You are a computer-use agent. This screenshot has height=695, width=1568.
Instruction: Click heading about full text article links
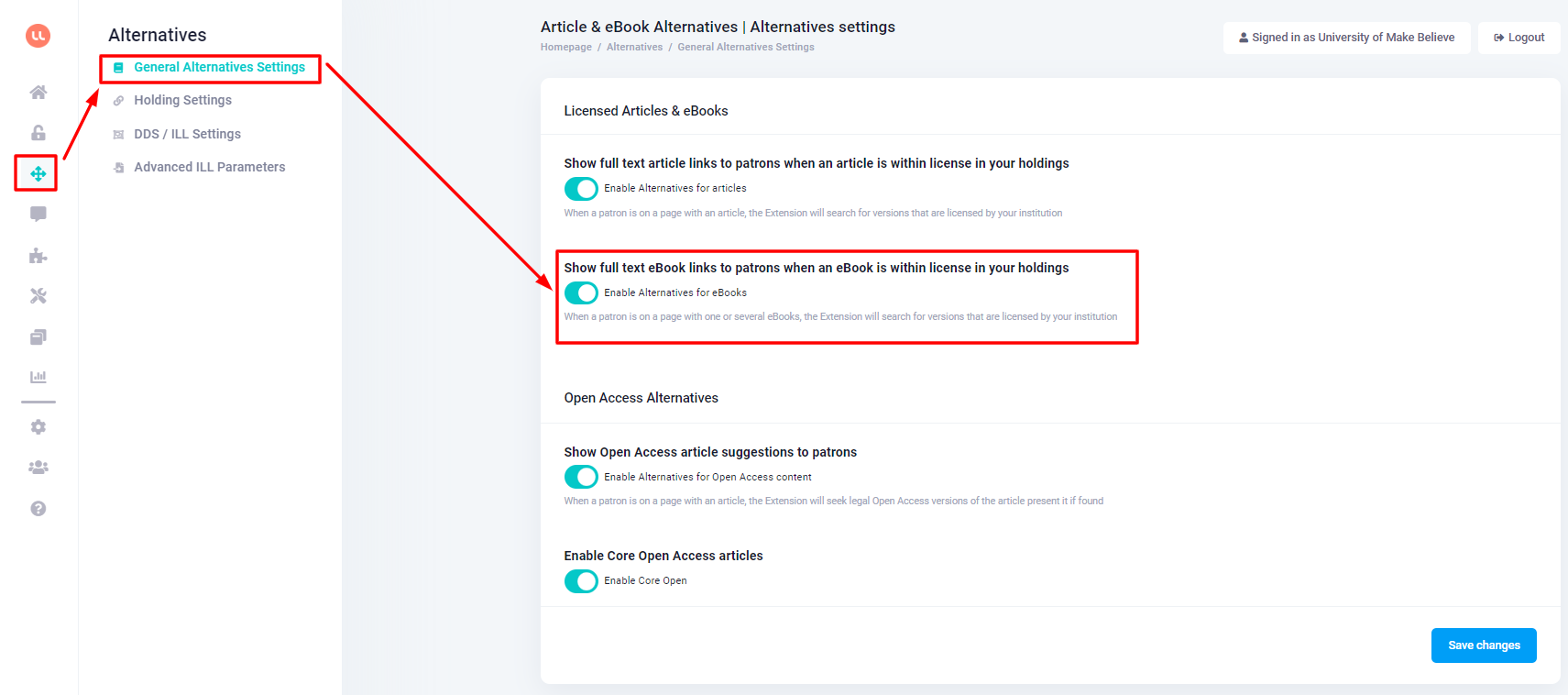(x=817, y=163)
